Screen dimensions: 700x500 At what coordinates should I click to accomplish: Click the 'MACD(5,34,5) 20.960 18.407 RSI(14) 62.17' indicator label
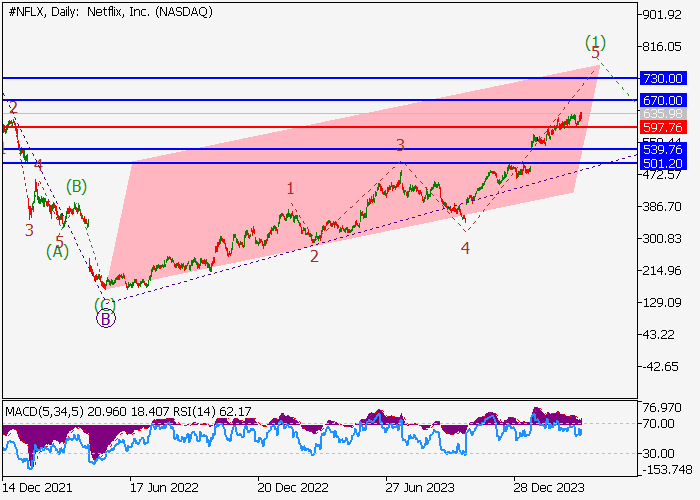pyautogui.click(x=128, y=411)
